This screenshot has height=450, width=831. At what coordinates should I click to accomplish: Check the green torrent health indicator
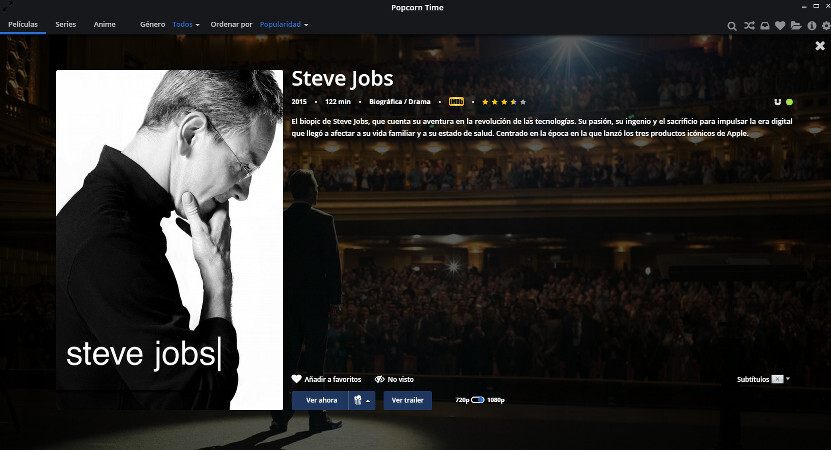789,102
